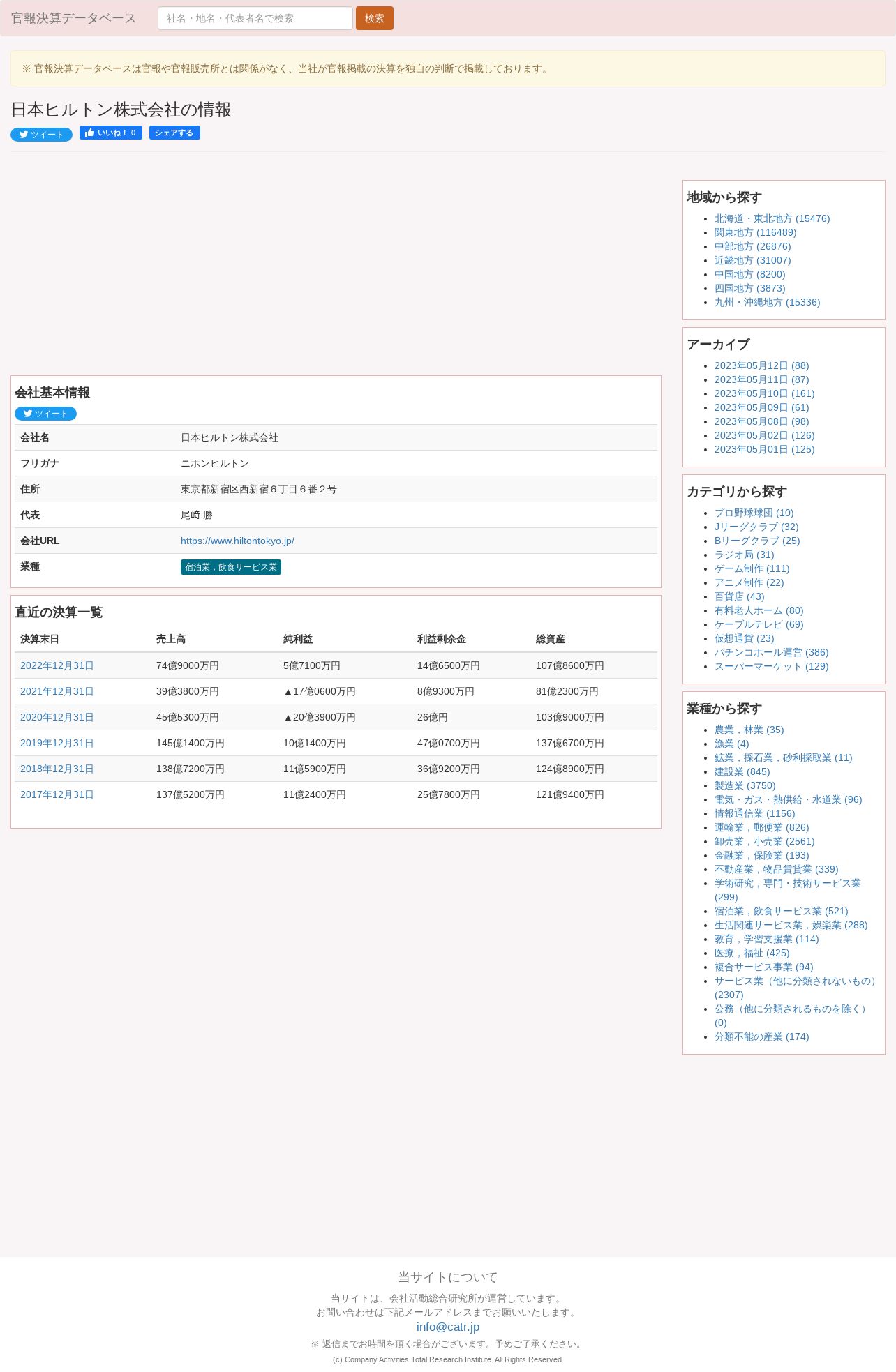Browse the 卸売業,小売業 (2561) industry
Viewport: 896px width, 1372px height.
(764, 841)
